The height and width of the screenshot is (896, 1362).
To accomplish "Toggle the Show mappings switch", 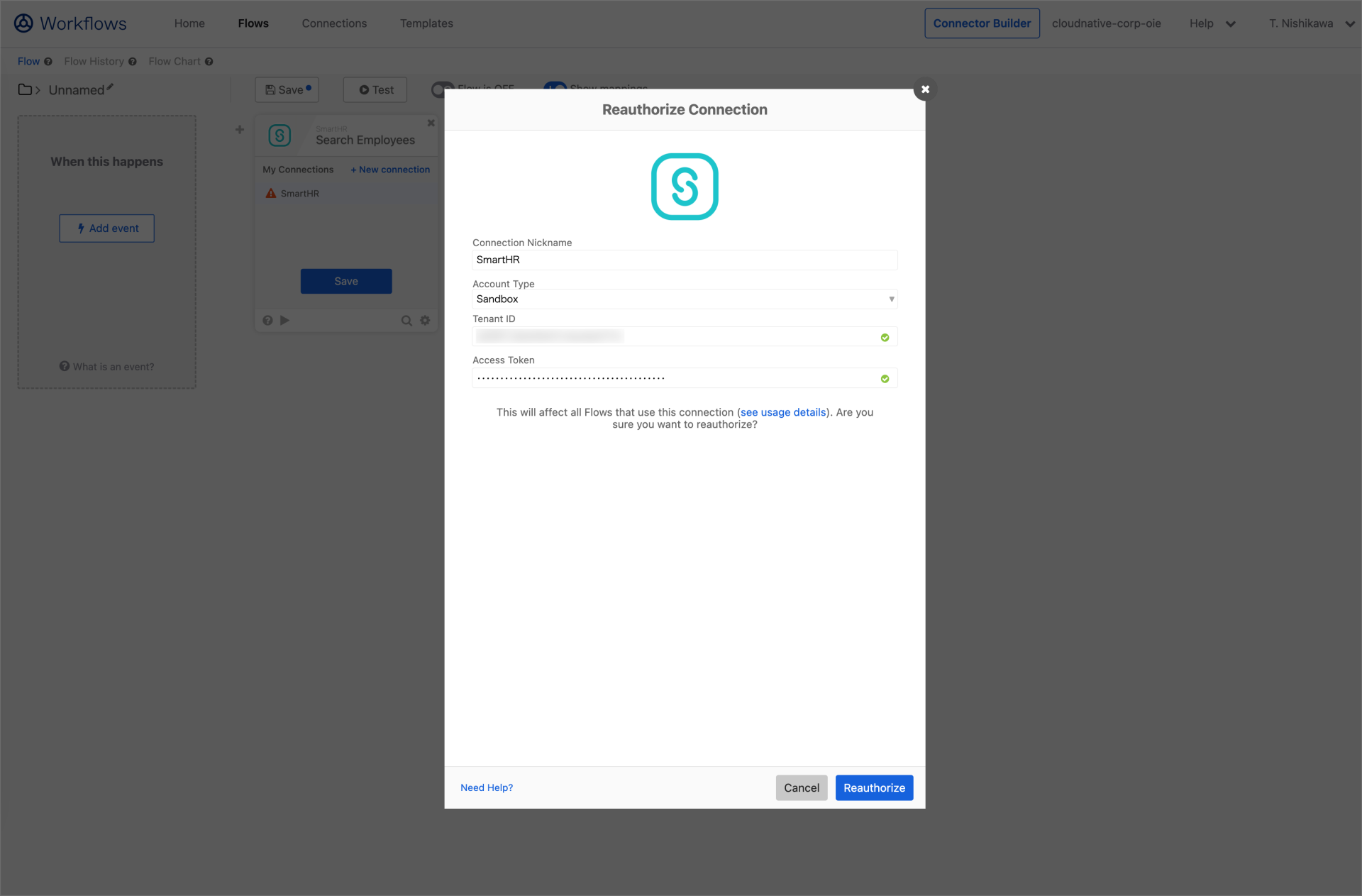I will [x=555, y=87].
